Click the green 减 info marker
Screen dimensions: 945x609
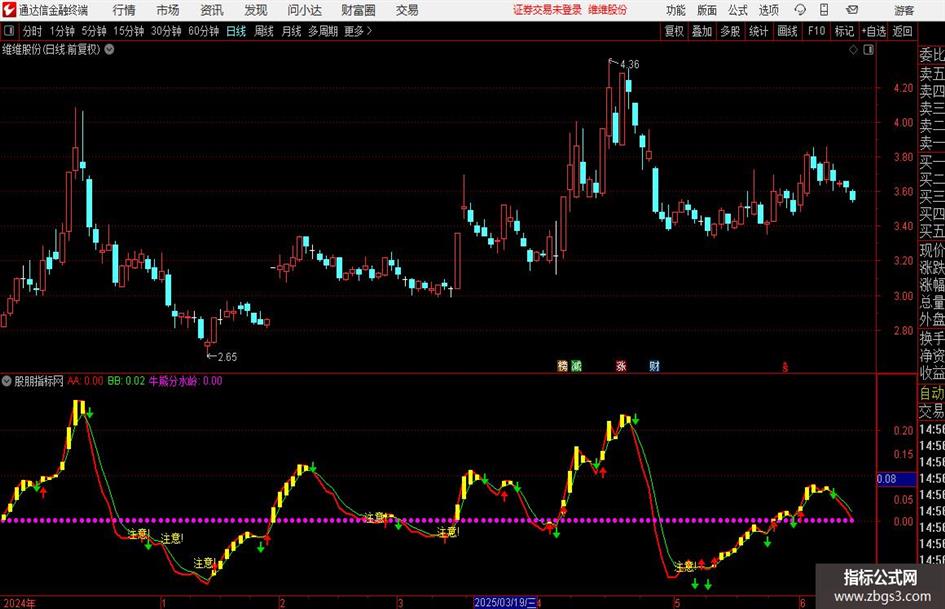point(577,366)
